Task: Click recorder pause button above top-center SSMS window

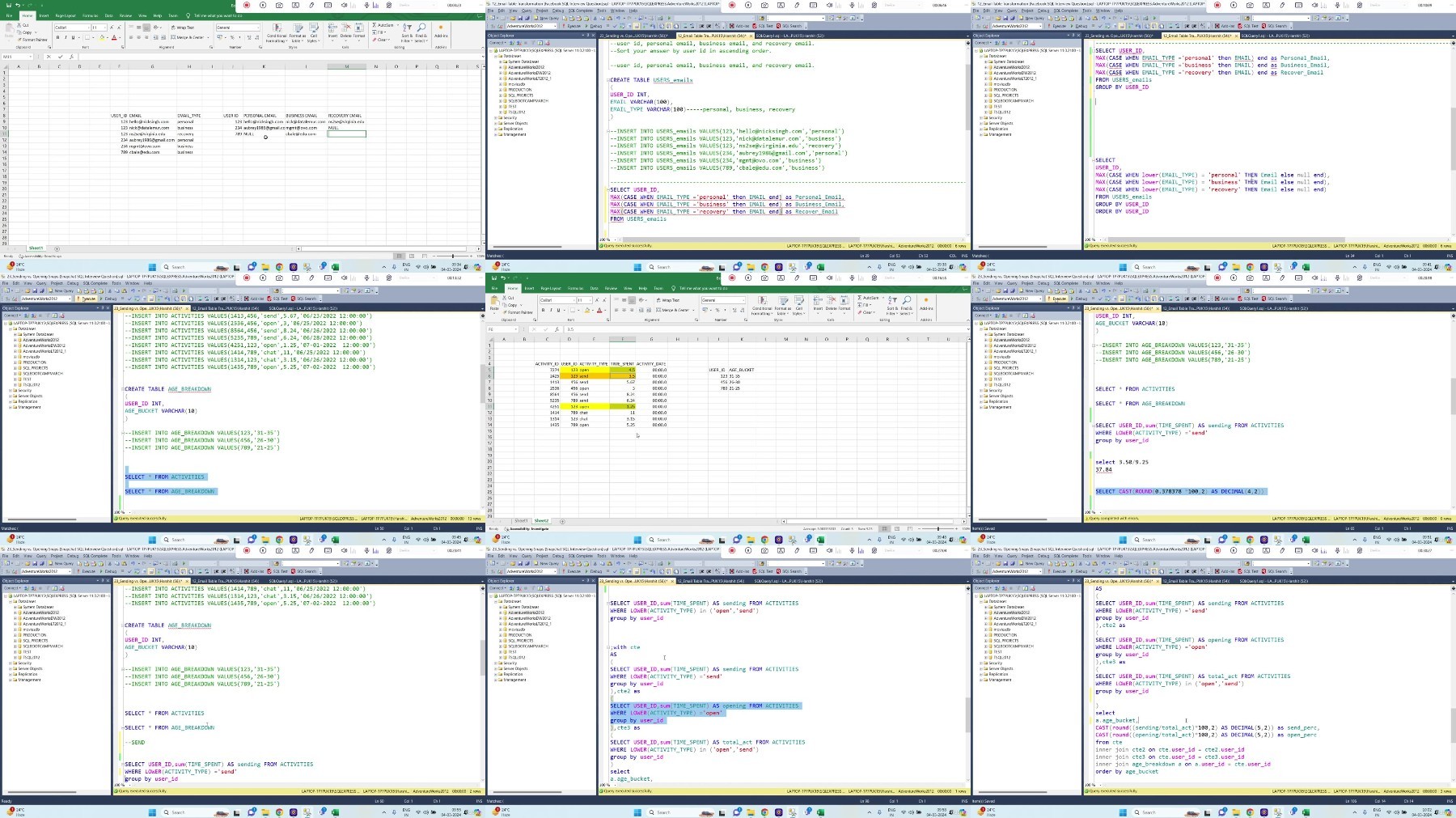Action: click(x=748, y=5)
